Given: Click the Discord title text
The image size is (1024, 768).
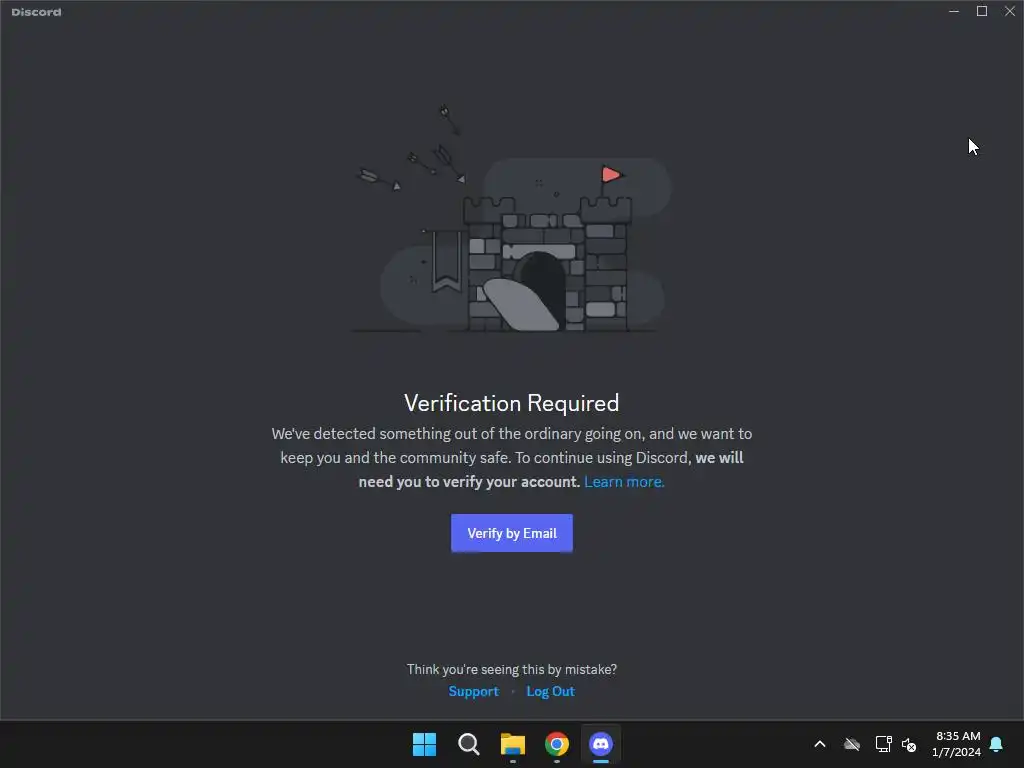Looking at the screenshot, I should pyautogui.click(x=37, y=12).
